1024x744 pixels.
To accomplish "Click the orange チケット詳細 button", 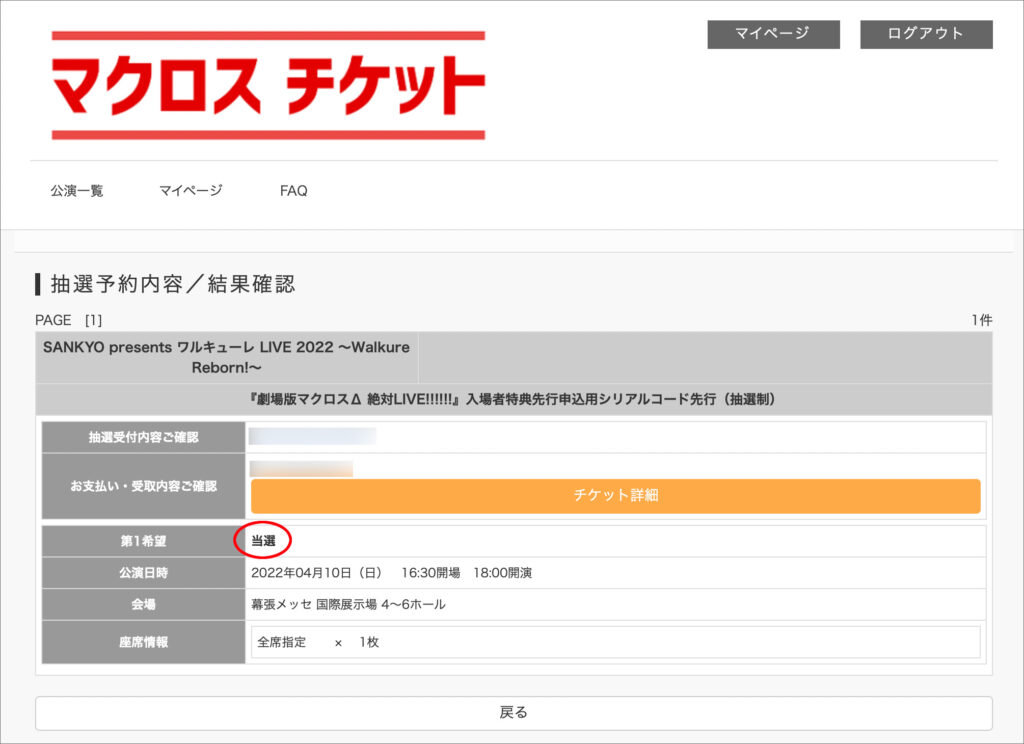I will coord(615,495).
